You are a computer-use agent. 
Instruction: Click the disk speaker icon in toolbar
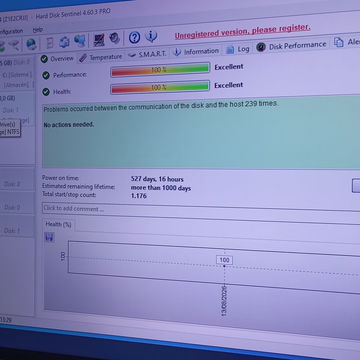click(x=115, y=39)
